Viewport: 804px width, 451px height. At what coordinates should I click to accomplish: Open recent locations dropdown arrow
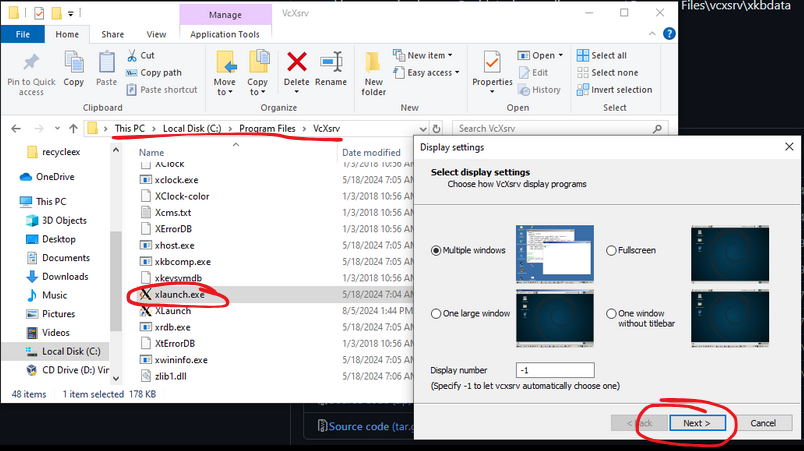click(57, 129)
